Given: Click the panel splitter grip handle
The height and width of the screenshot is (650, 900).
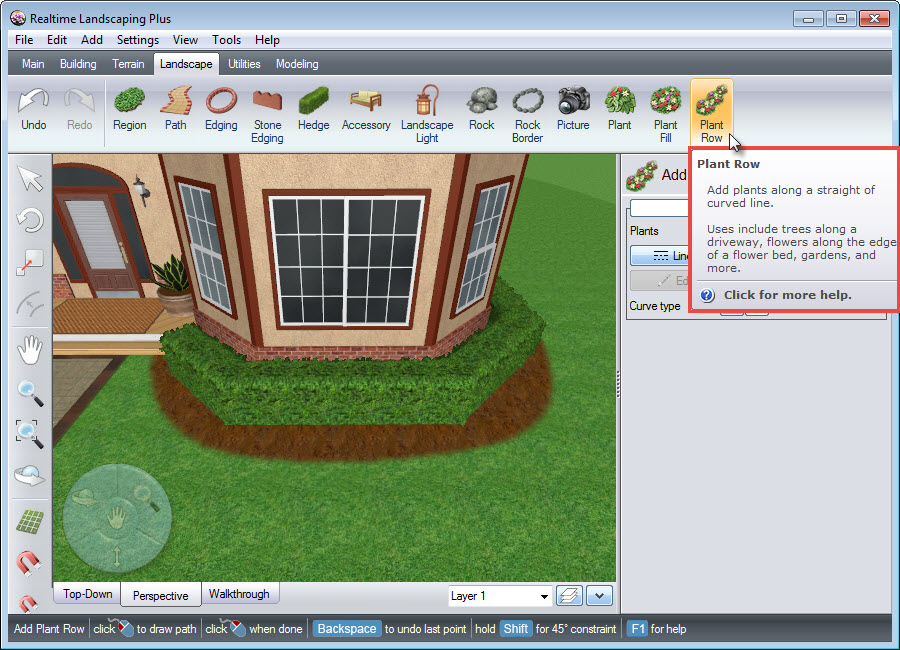Looking at the screenshot, I should pyautogui.click(x=618, y=384).
